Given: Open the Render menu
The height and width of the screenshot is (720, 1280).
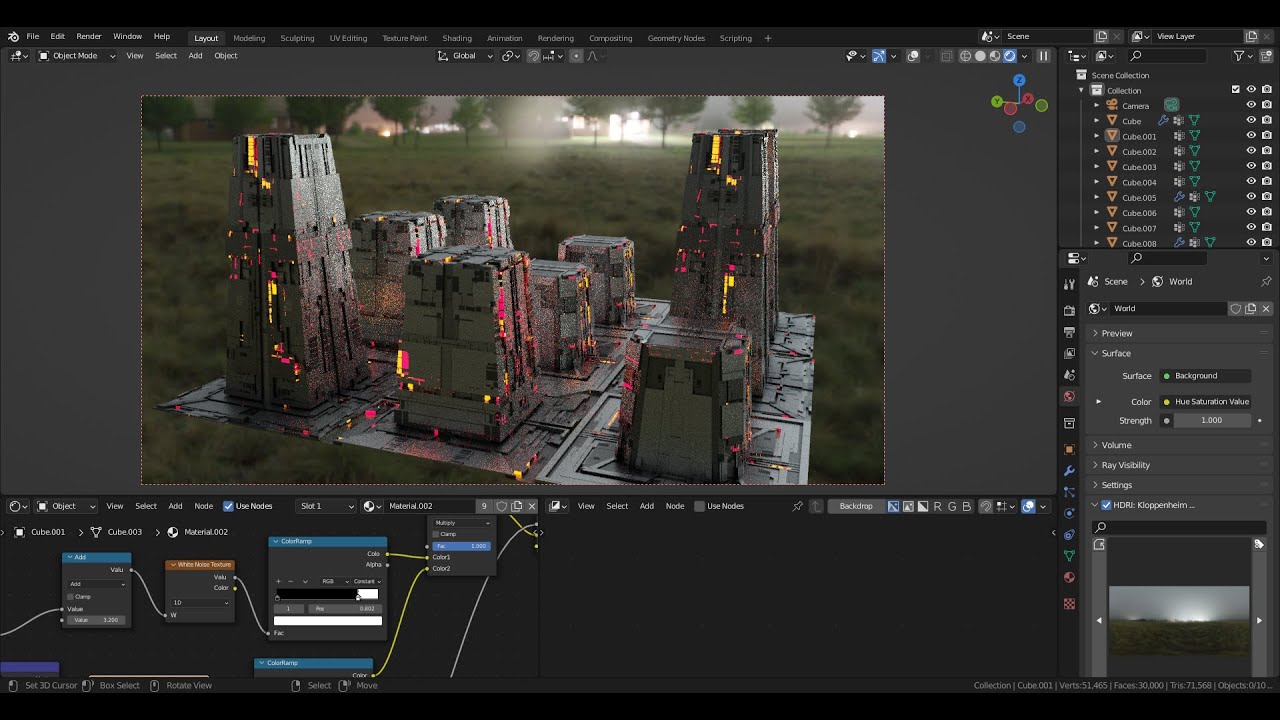Looking at the screenshot, I should coord(89,36).
